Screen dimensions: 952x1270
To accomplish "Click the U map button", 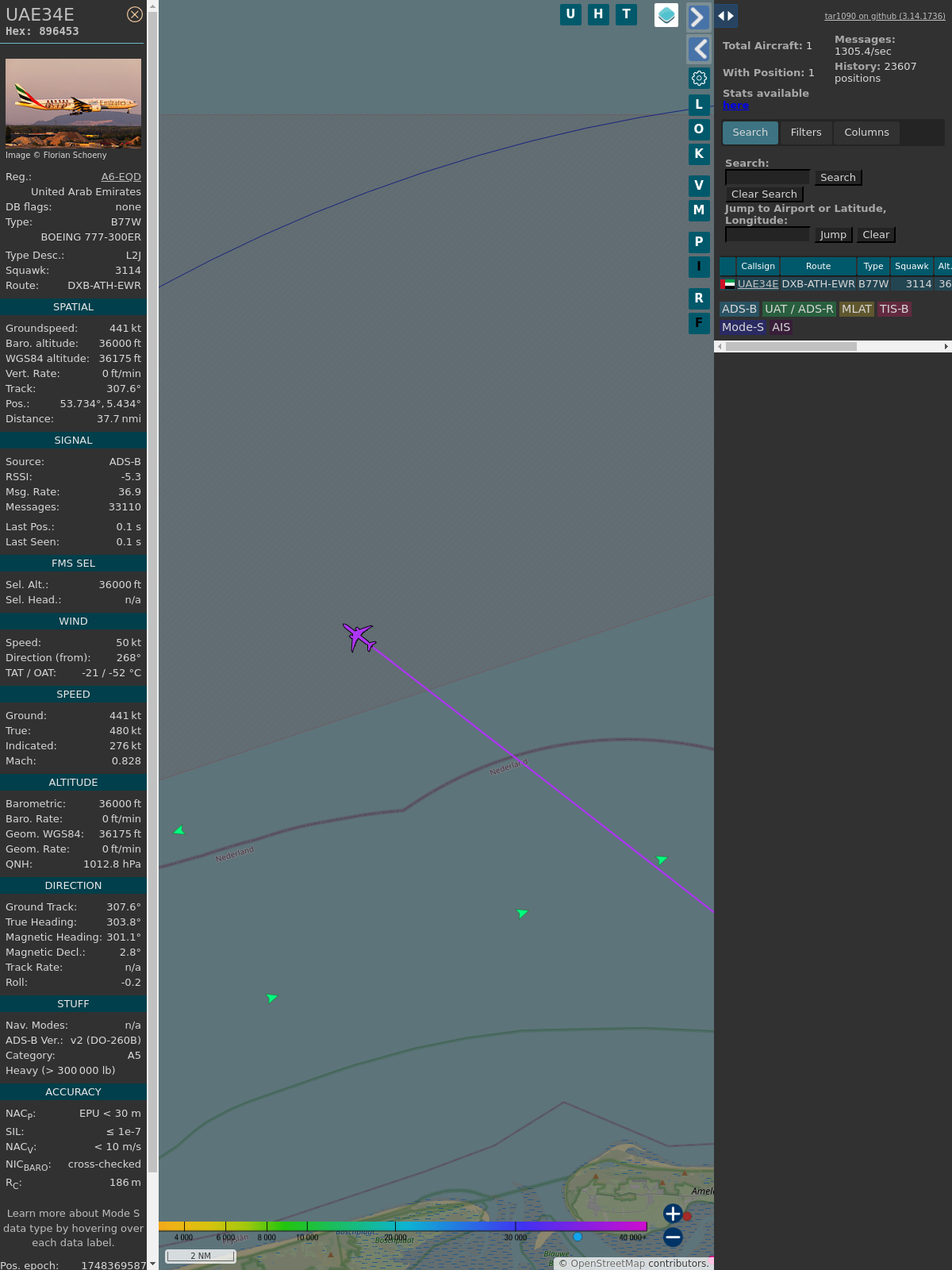I will pyautogui.click(x=570, y=14).
